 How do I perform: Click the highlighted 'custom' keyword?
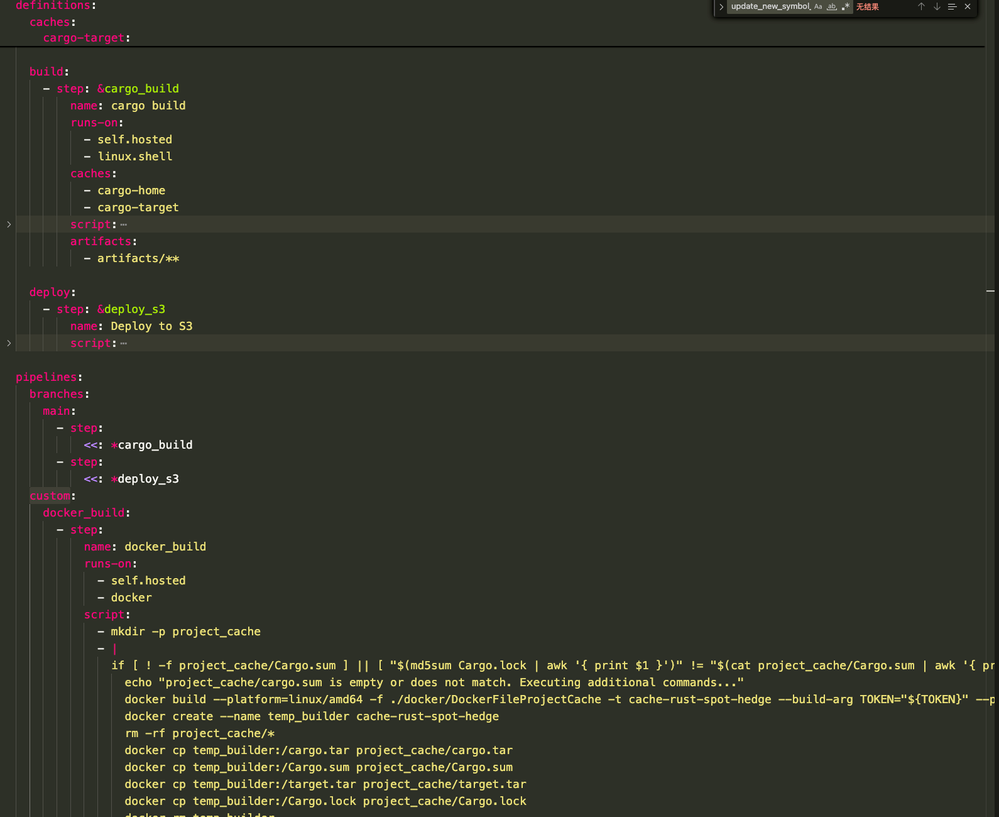(x=49, y=496)
